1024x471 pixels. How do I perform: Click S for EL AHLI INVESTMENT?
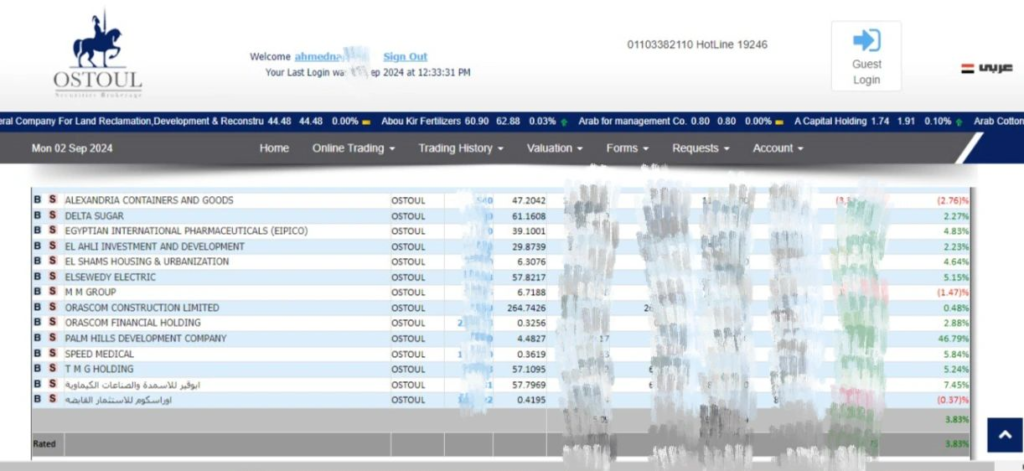coord(52,246)
